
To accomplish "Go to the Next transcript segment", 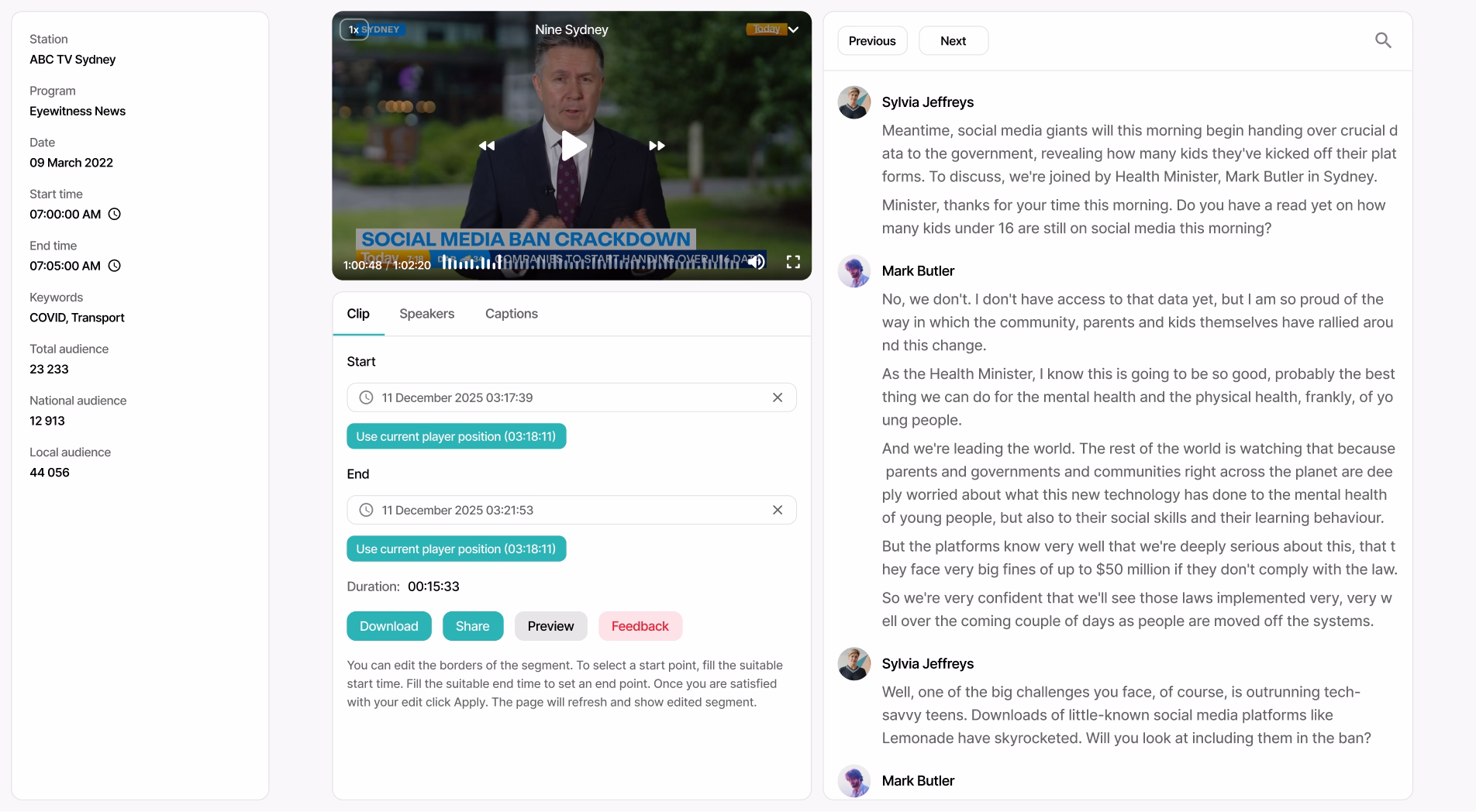I will 954,41.
